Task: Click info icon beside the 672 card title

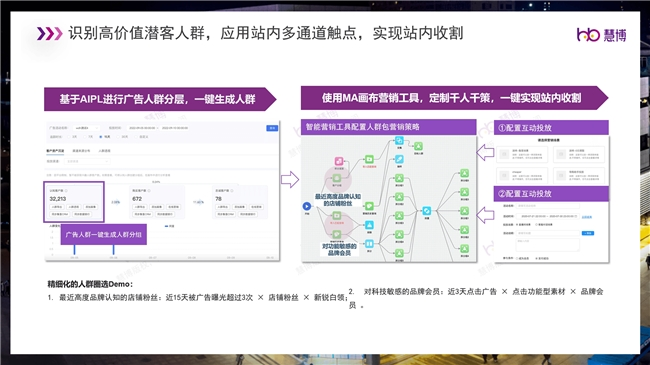Action: [x=149, y=190]
